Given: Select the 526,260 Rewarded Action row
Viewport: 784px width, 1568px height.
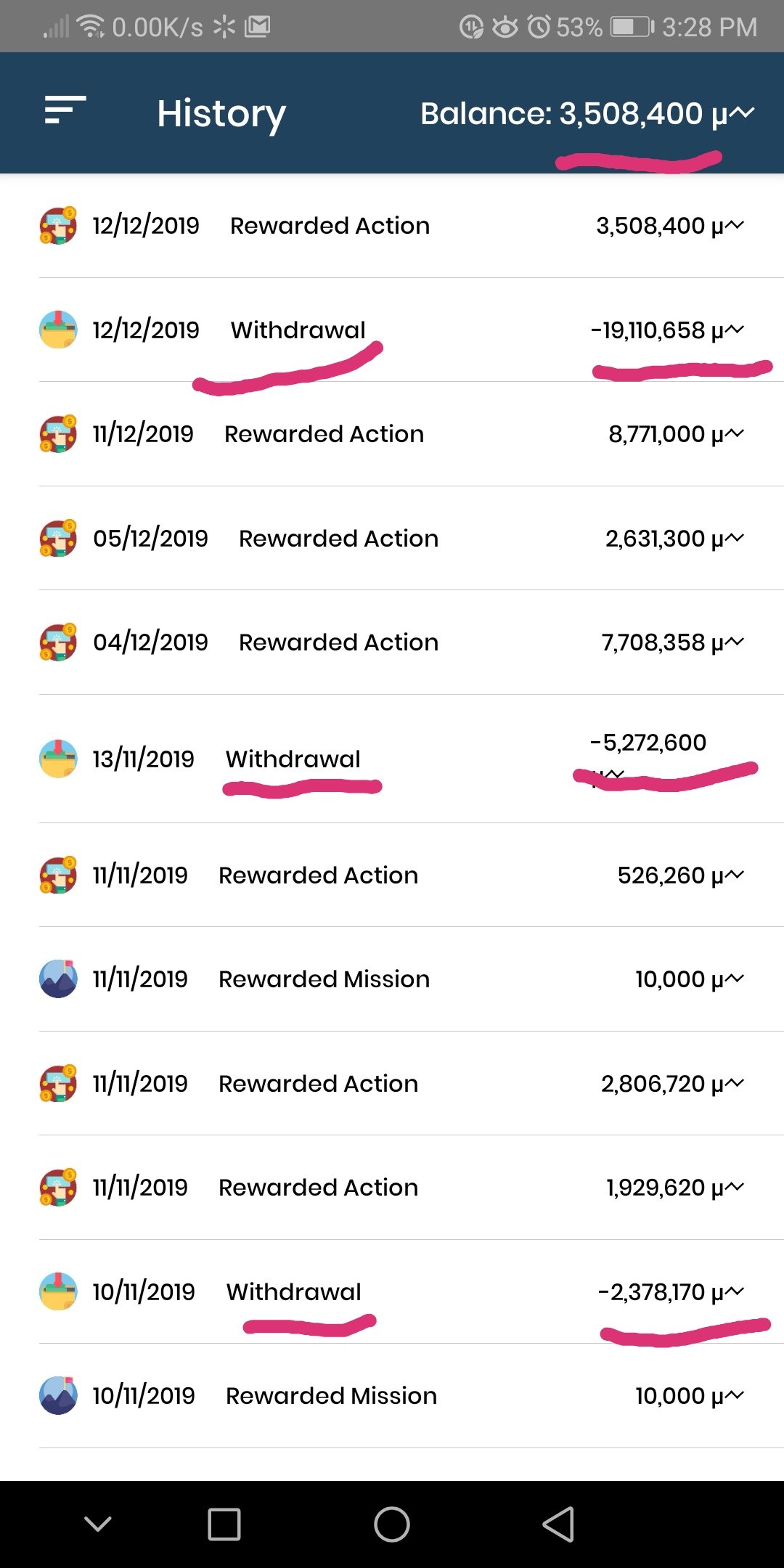Looking at the screenshot, I should (411, 875).
